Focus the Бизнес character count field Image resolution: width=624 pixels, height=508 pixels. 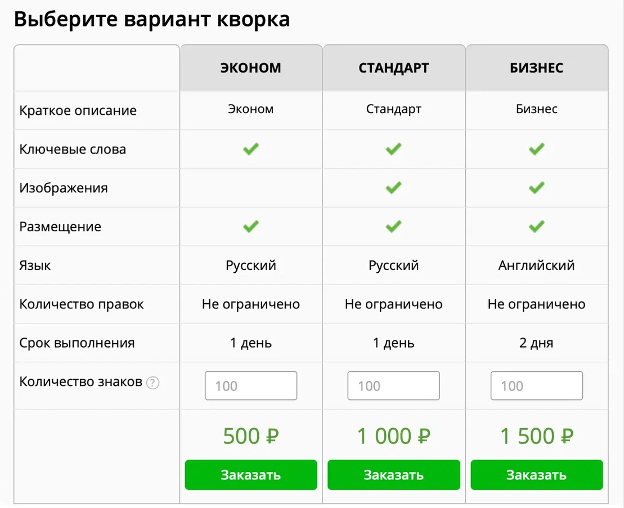pos(537,386)
